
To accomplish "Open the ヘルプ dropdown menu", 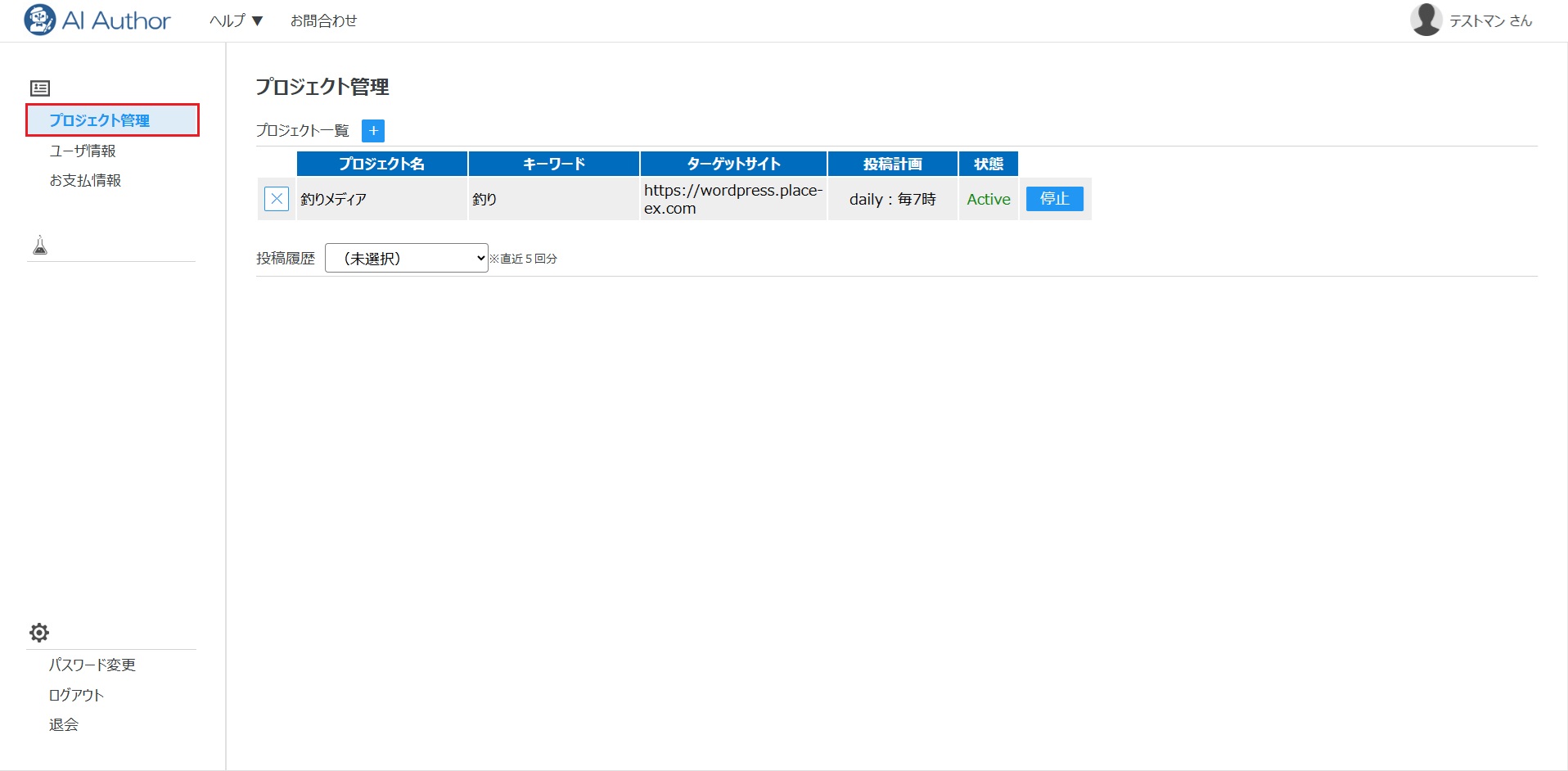I will [236, 20].
